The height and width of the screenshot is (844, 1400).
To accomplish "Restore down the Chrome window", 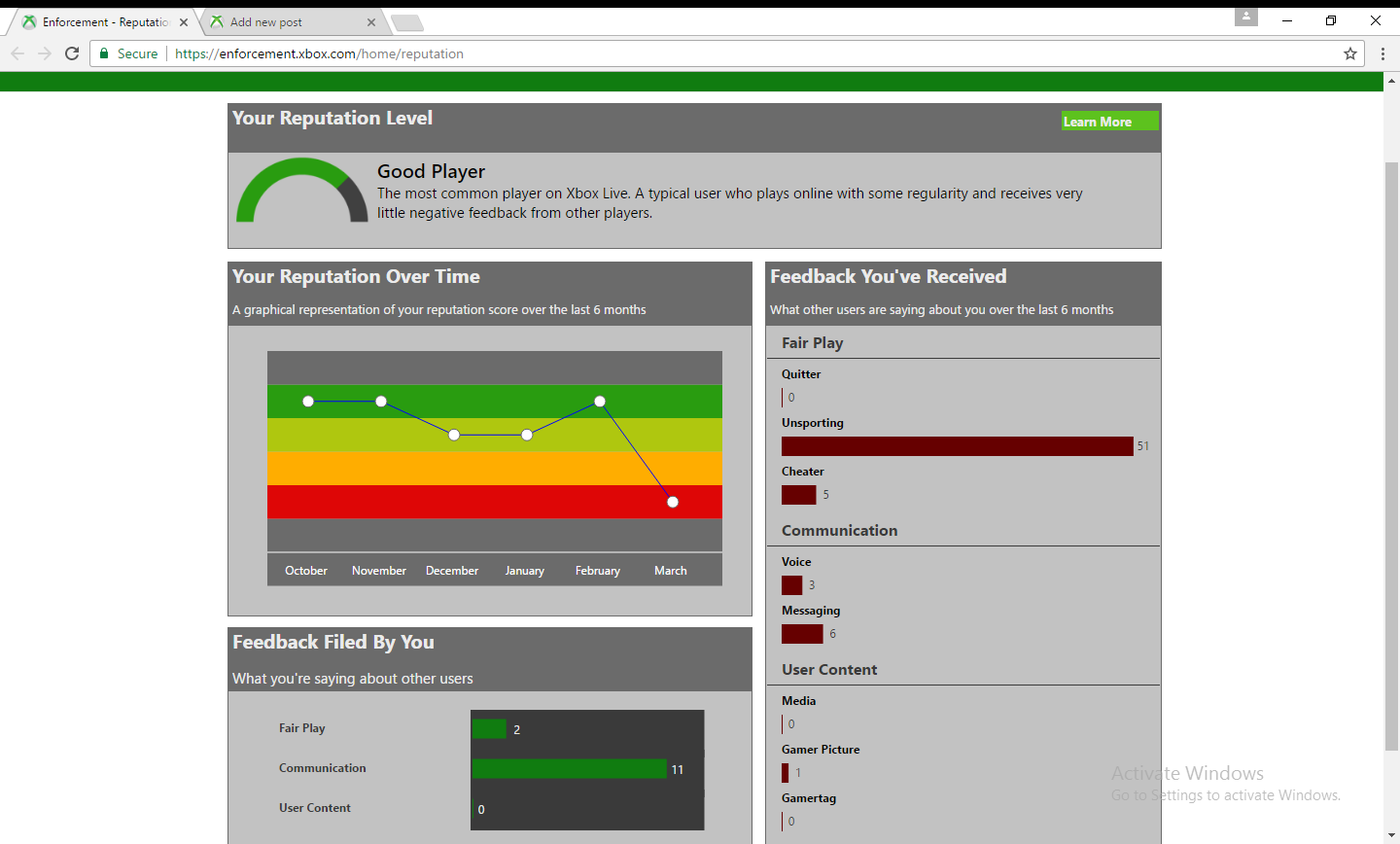I will pos(1331,20).
